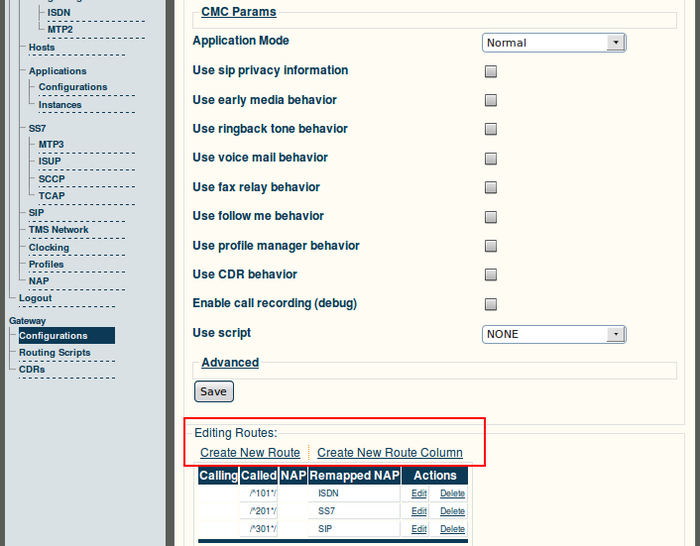700x546 pixels.
Task: Open TMS Network in sidebar
Action: [x=58, y=230]
